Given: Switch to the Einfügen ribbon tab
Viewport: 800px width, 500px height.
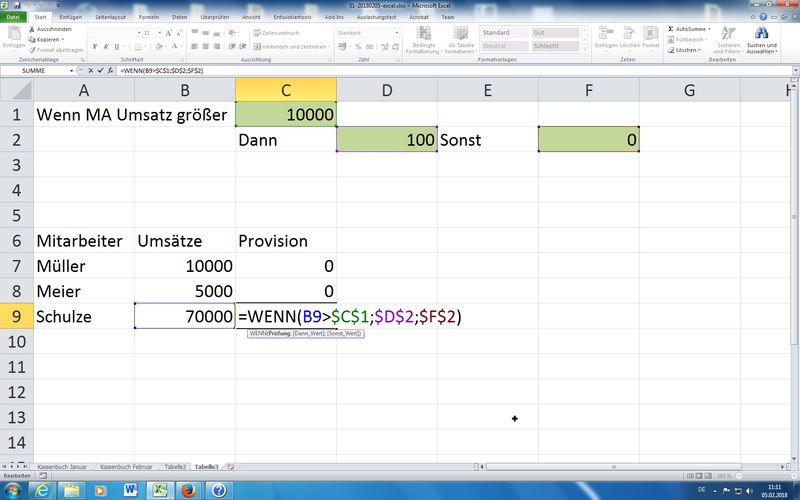Looking at the screenshot, I should 71,17.
